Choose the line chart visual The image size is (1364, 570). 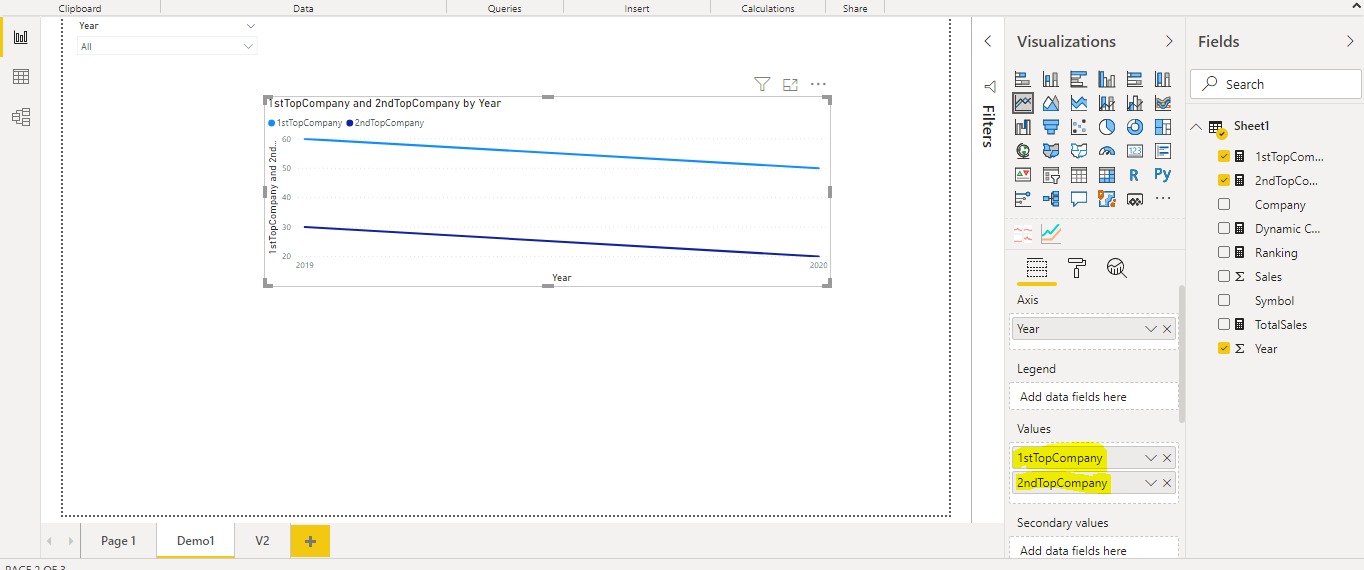(x=1023, y=102)
